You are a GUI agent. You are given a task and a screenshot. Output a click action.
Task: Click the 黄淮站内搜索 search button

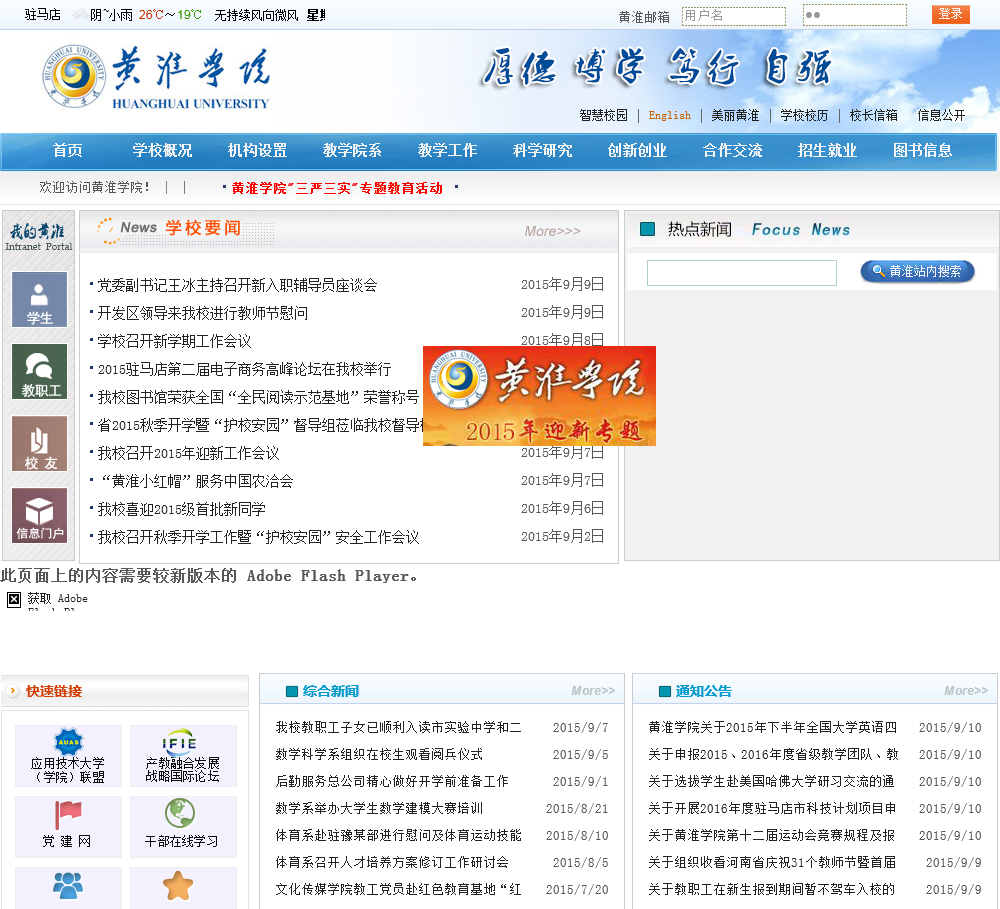[917, 271]
